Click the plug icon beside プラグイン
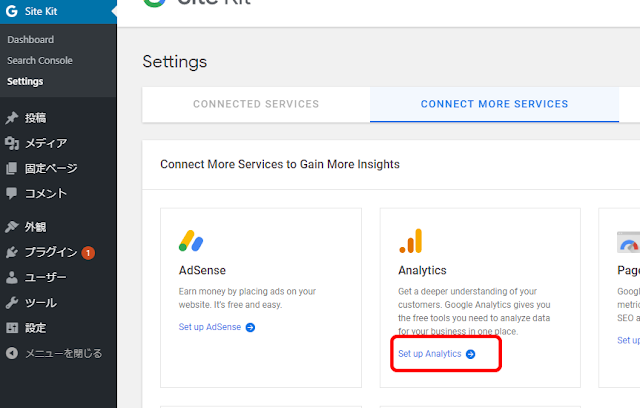The image size is (640, 408). (12, 253)
